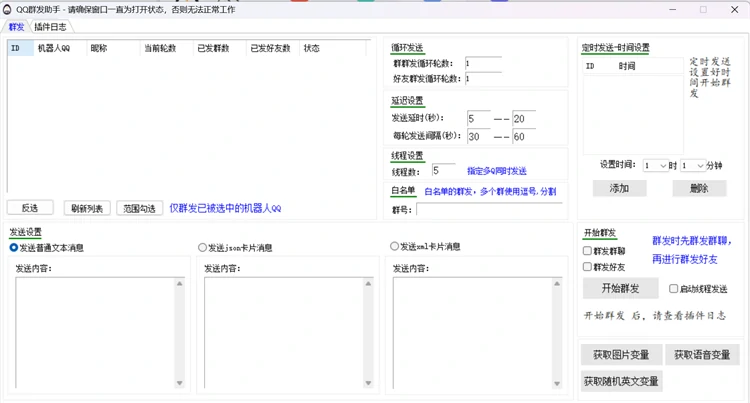Viewport: 750px width, 403px height.
Task: Click the 已发群数 column header
Action: (220, 48)
